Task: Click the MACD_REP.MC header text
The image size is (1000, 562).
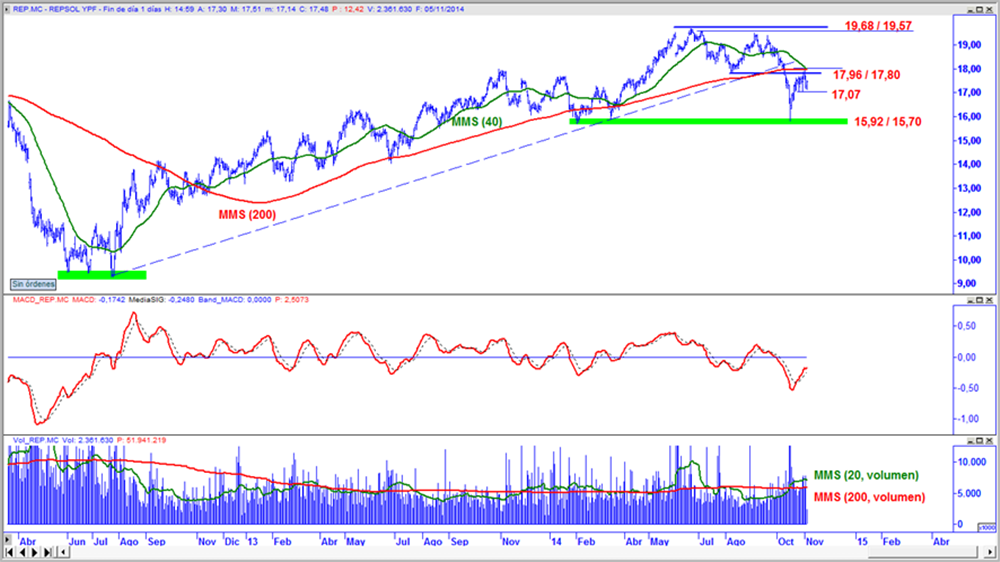Action: click(40, 300)
